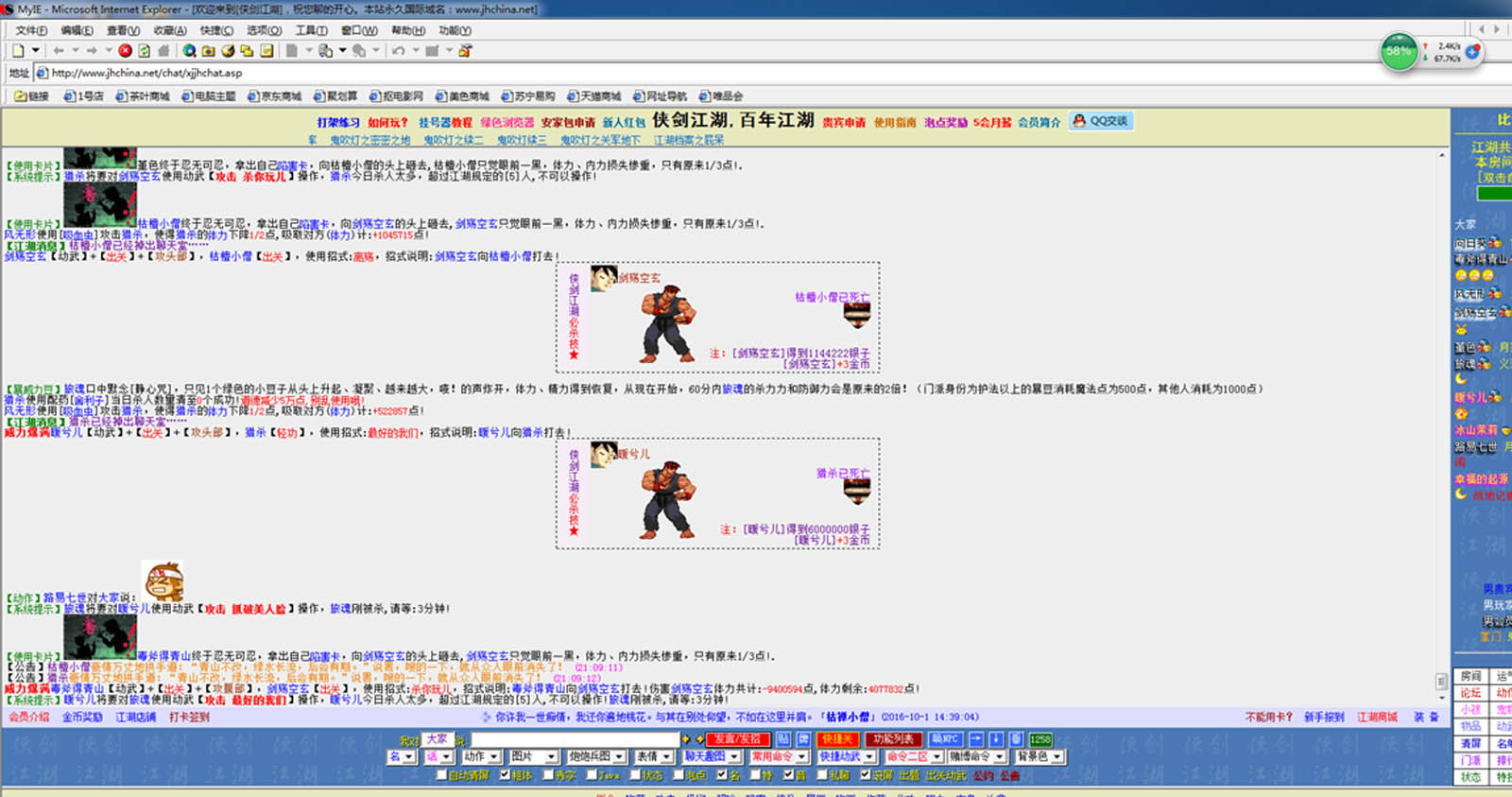
Task: Open the 图片 picture dropdown
Action: point(534,756)
